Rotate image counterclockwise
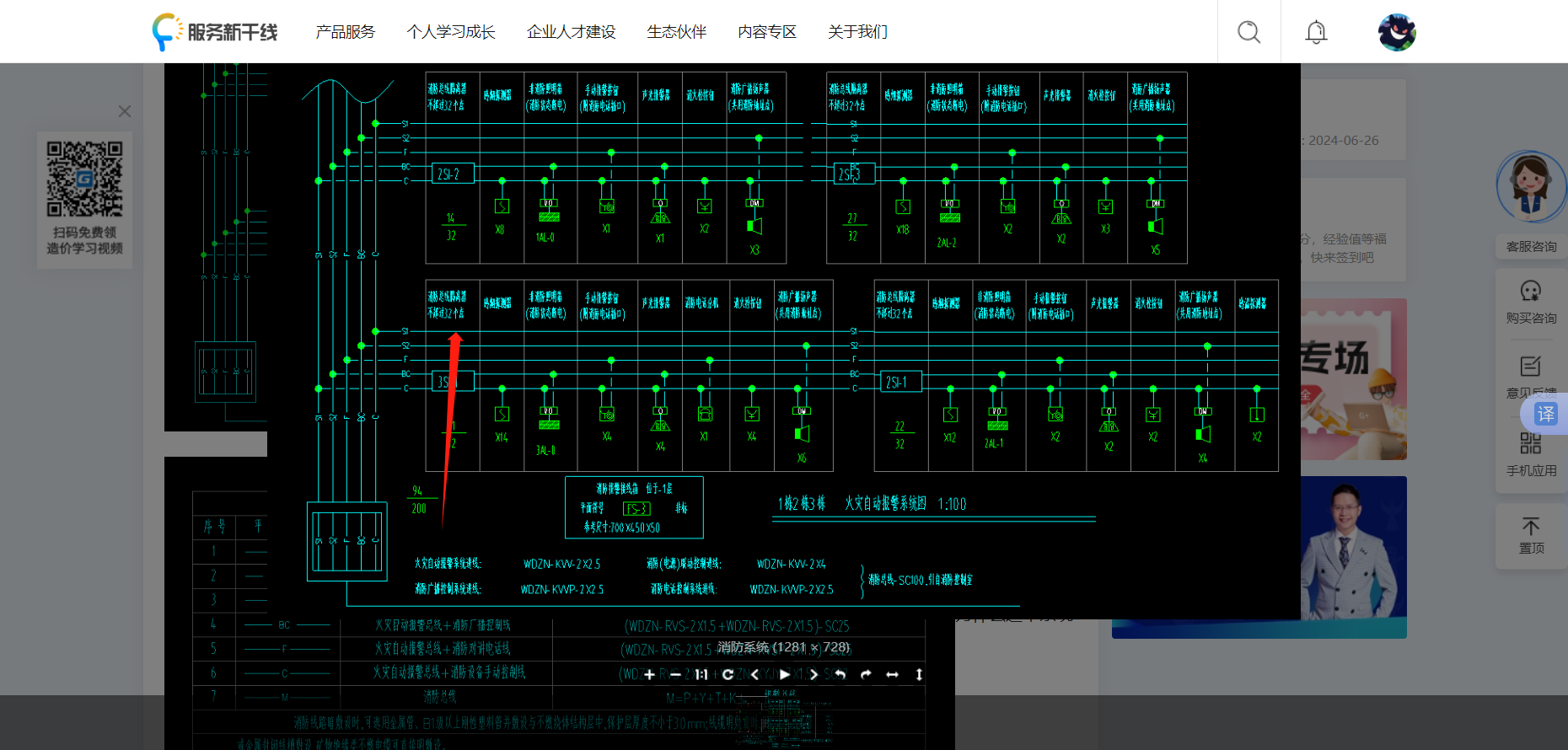 click(840, 674)
